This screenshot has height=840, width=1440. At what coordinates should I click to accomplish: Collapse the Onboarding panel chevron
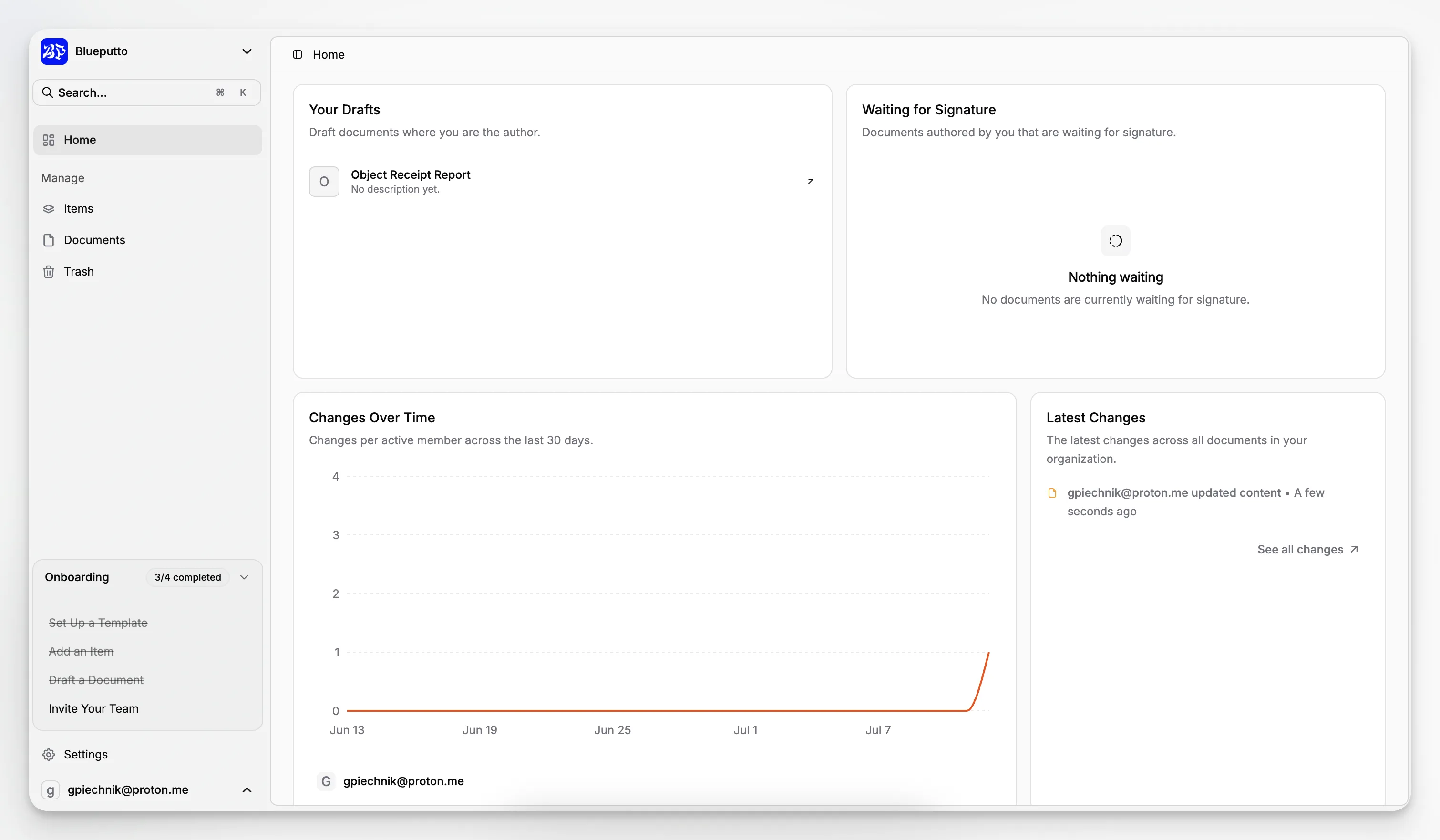pyautogui.click(x=244, y=577)
